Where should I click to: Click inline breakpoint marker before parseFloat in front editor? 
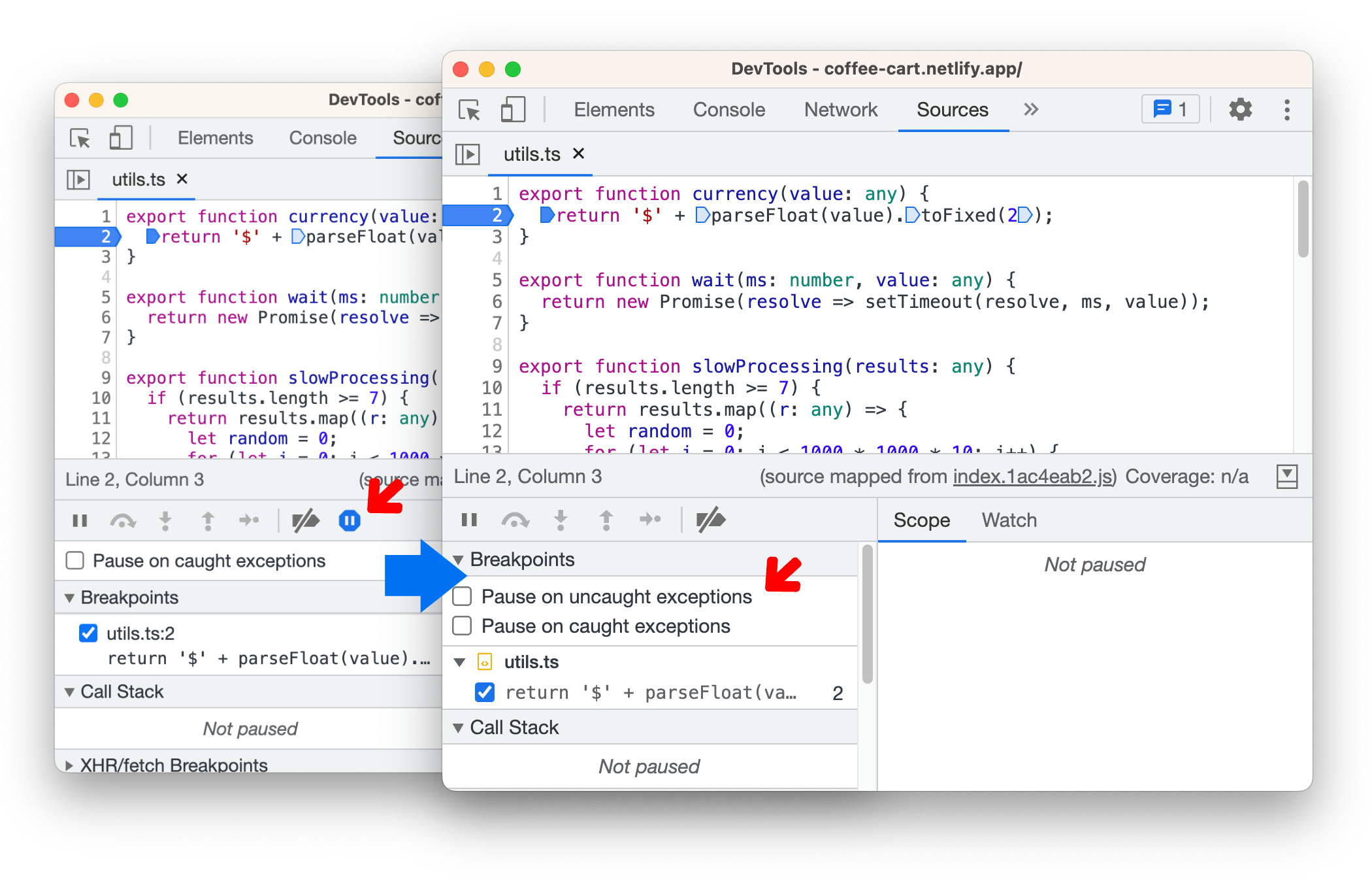pos(703,215)
